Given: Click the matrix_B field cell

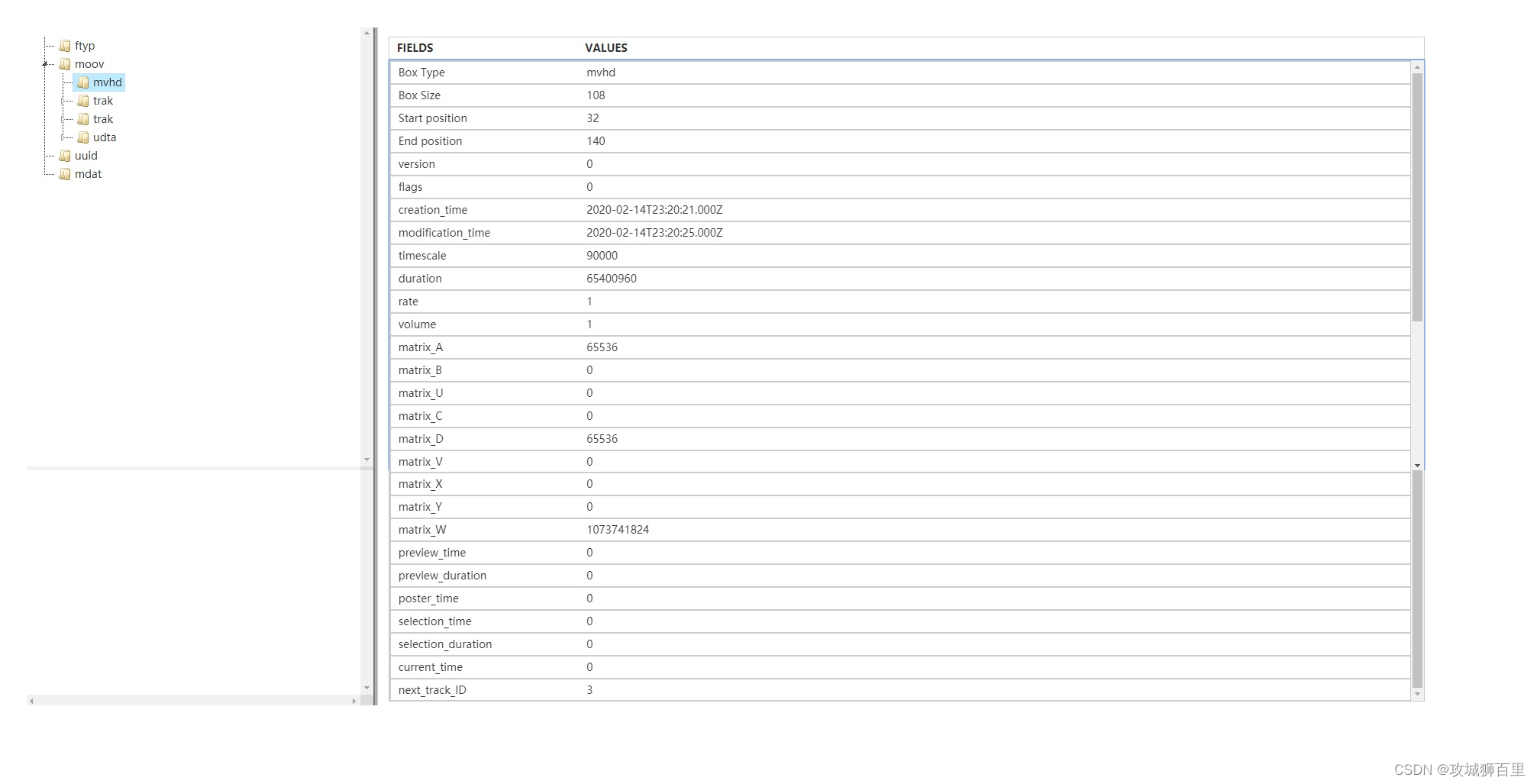Looking at the screenshot, I should (420, 370).
